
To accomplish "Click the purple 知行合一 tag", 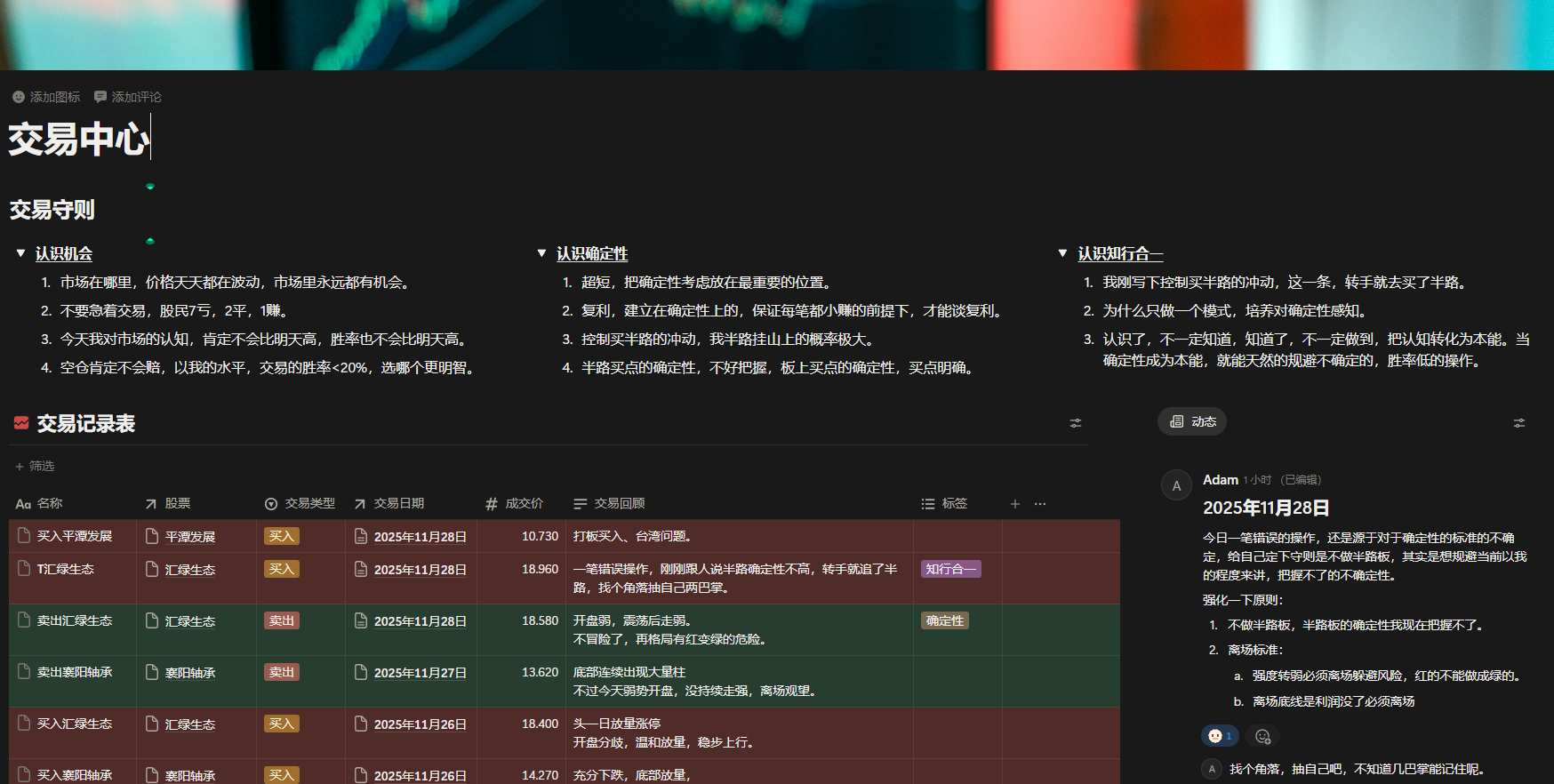I will point(950,569).
